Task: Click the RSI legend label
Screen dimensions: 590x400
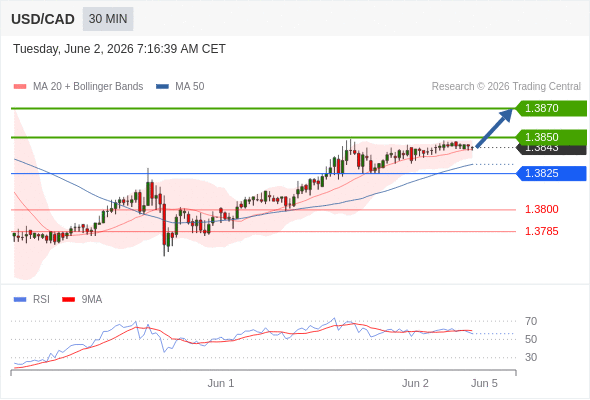Action: pyautogui.click(x=41, y=300)
